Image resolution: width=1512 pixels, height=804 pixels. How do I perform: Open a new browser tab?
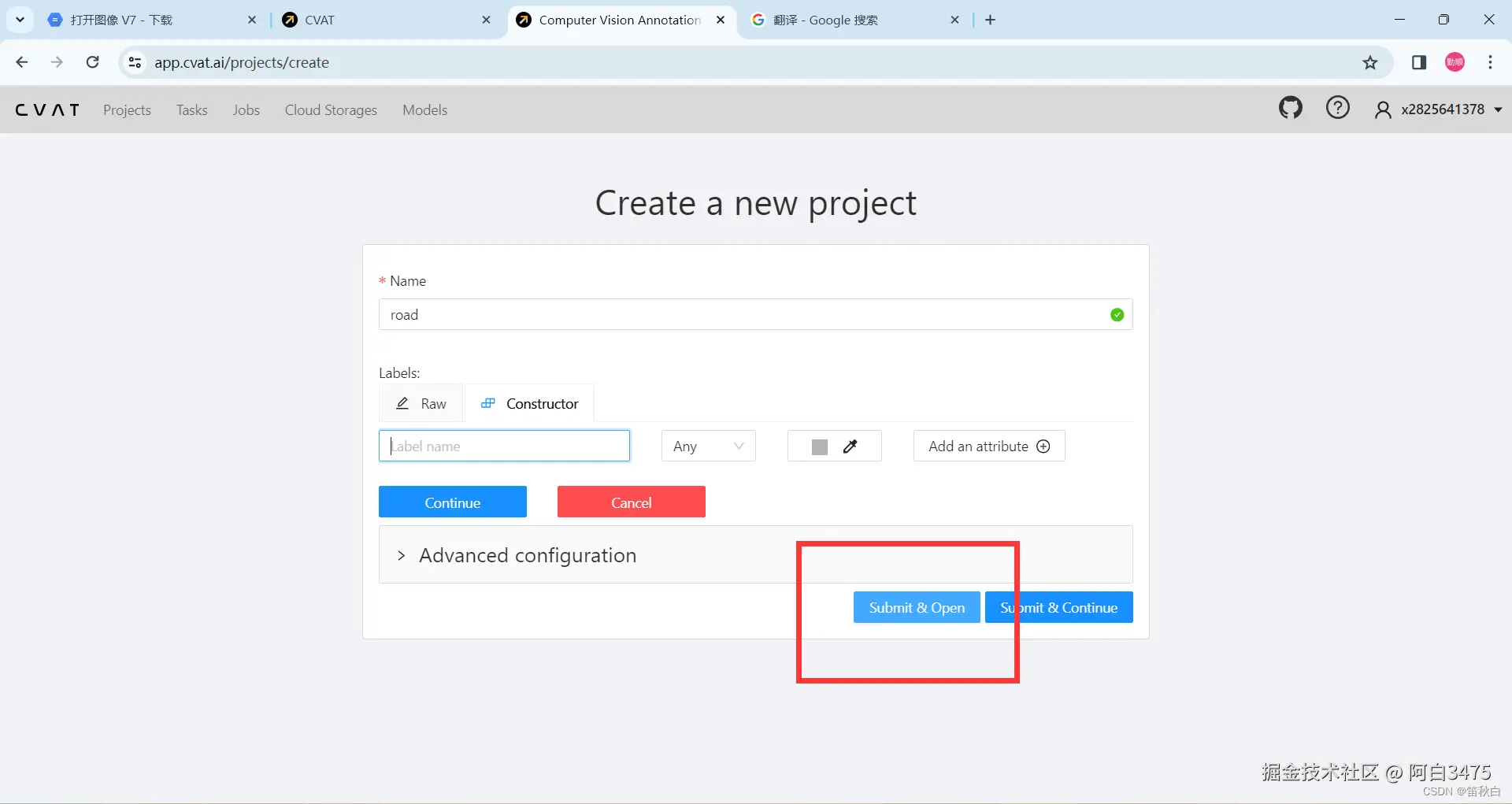click(991, 20)
